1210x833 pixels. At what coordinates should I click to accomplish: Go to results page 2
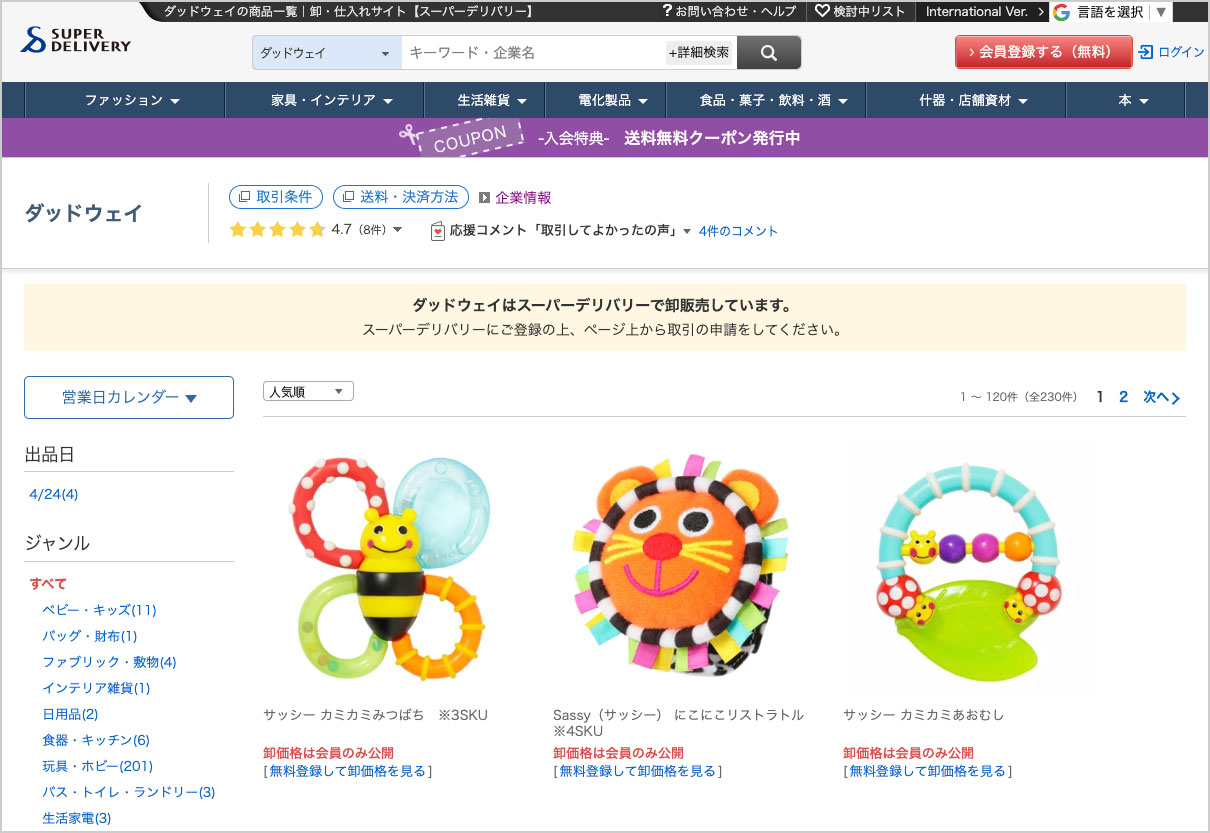(1123, 397)
